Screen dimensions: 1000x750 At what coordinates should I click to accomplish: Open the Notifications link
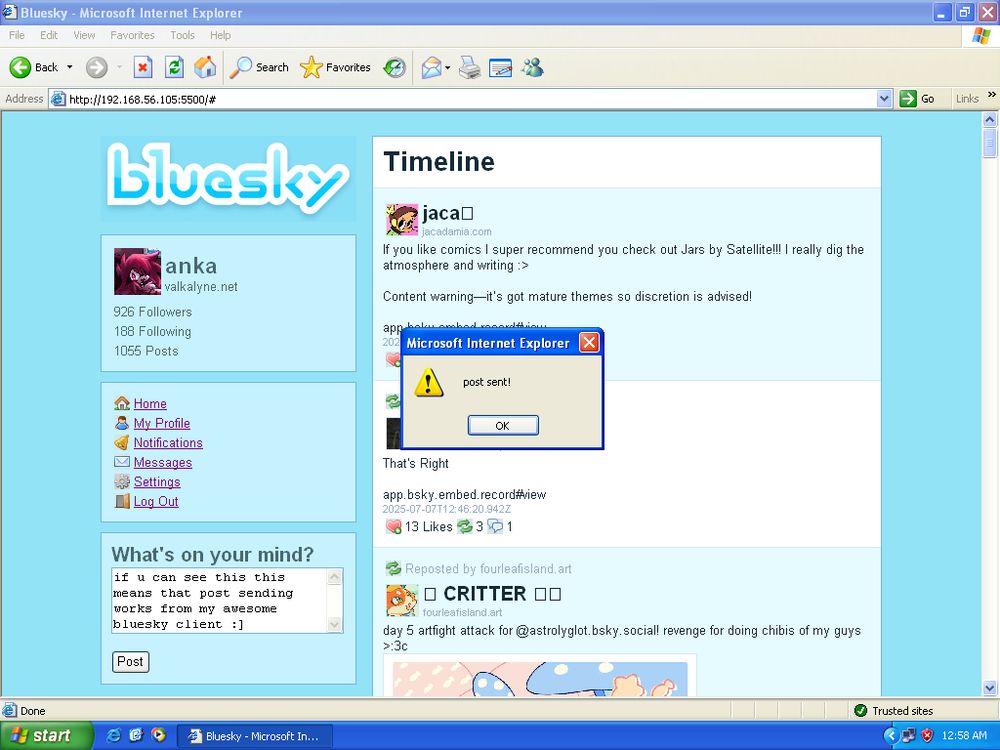[168, 443]
